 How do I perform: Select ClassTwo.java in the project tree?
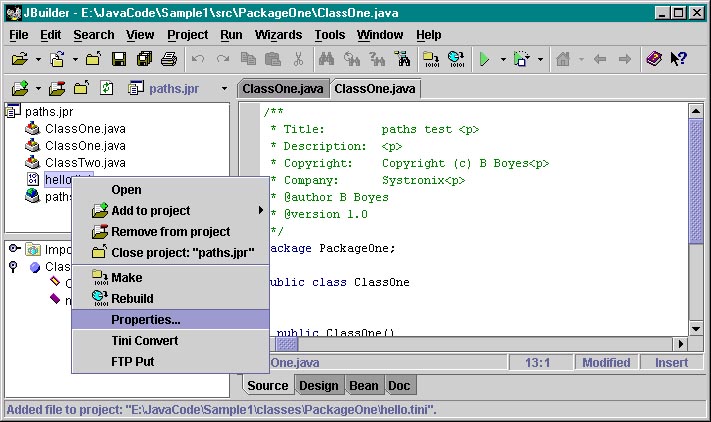tap(85, 163)
